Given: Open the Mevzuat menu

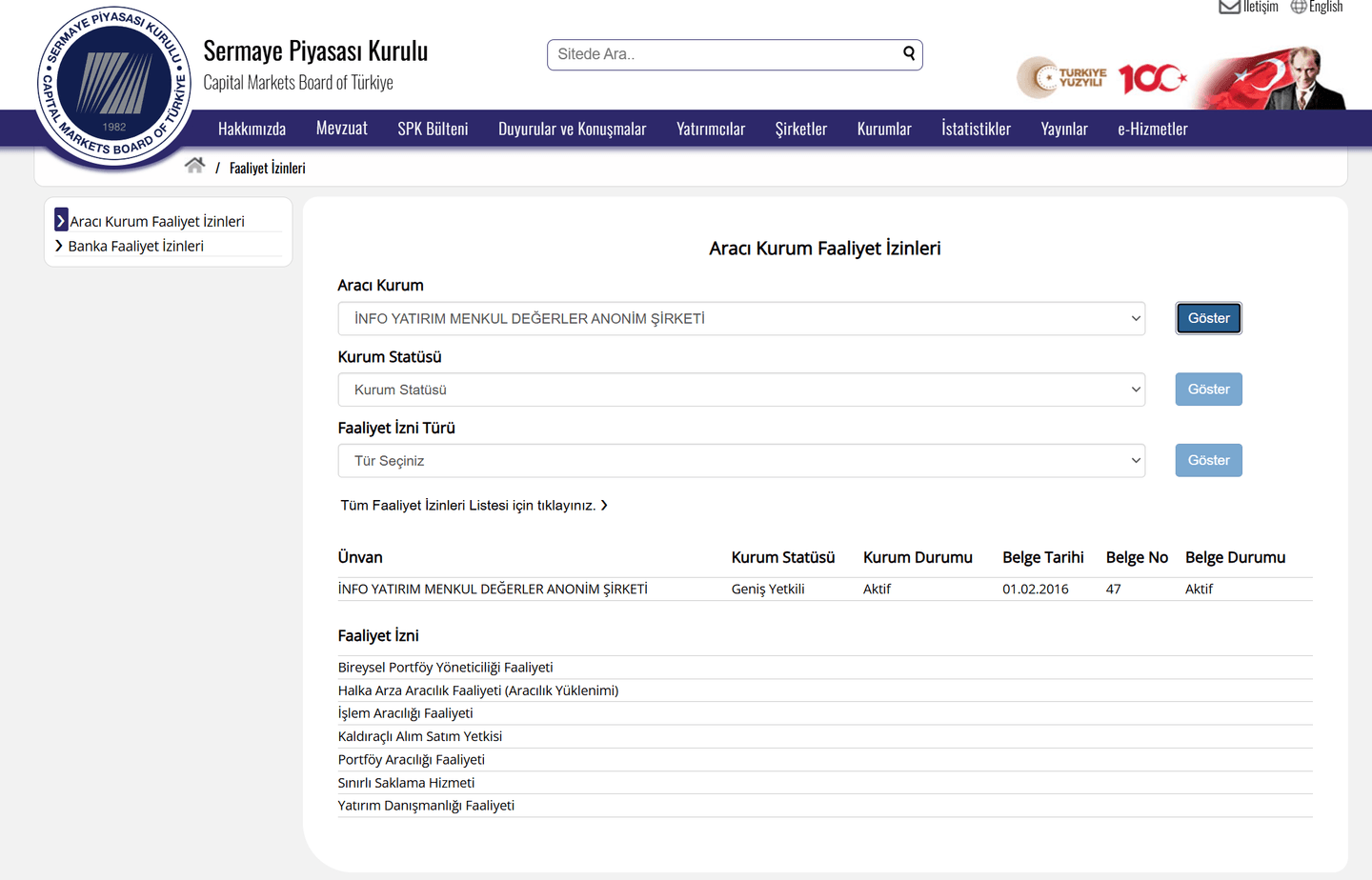Looking at the screenshot, I should tap(341, 129).
